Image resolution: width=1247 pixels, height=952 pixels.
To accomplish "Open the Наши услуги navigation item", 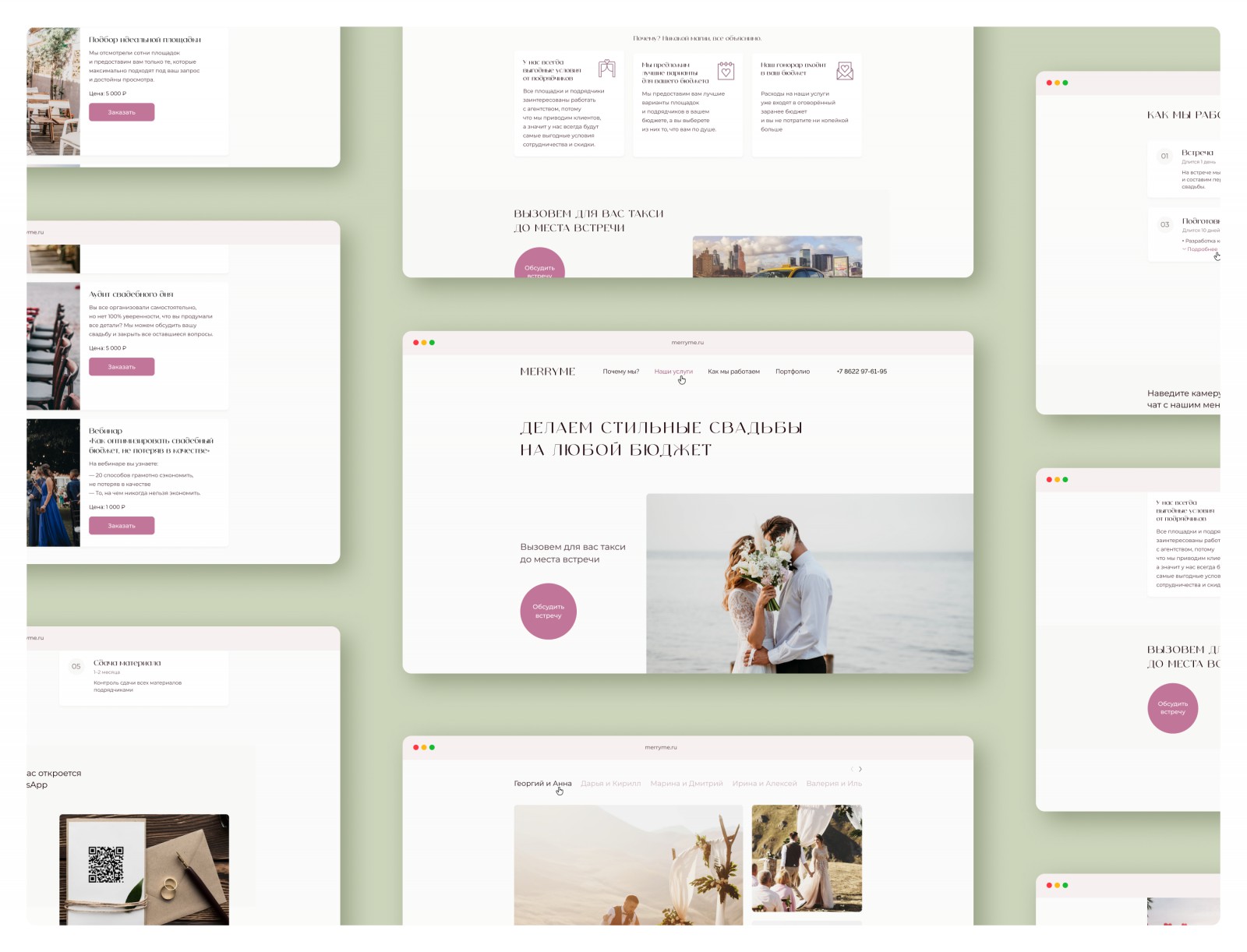I will click(x=673, y=372).
